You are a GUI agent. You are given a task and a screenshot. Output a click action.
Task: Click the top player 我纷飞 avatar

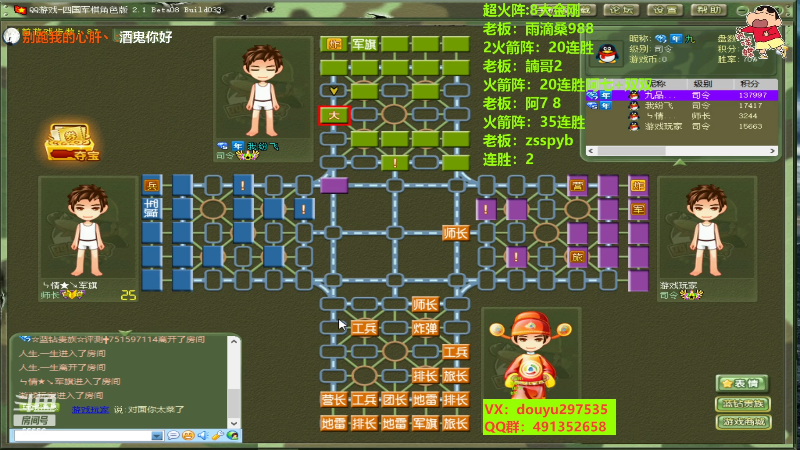click(x=263, y=92)
